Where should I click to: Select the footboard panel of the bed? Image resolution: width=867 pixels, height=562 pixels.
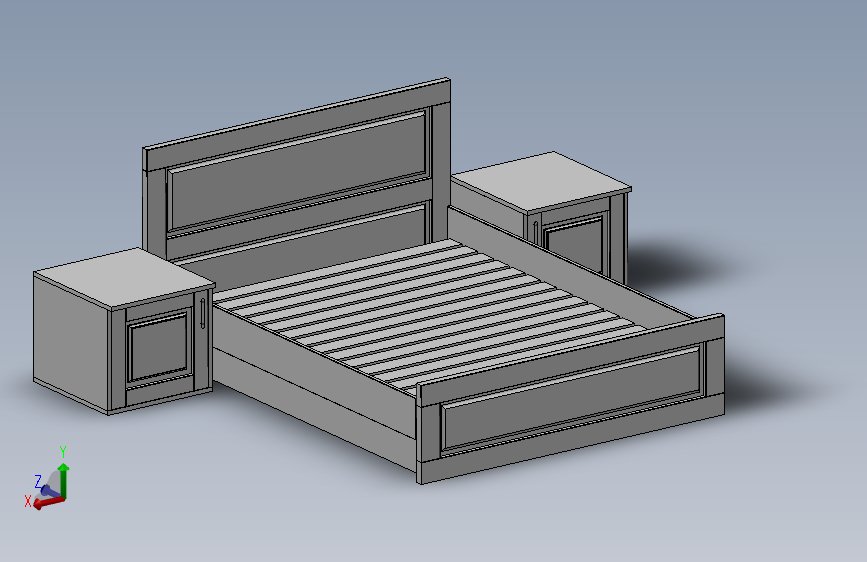tap(571, 399)
